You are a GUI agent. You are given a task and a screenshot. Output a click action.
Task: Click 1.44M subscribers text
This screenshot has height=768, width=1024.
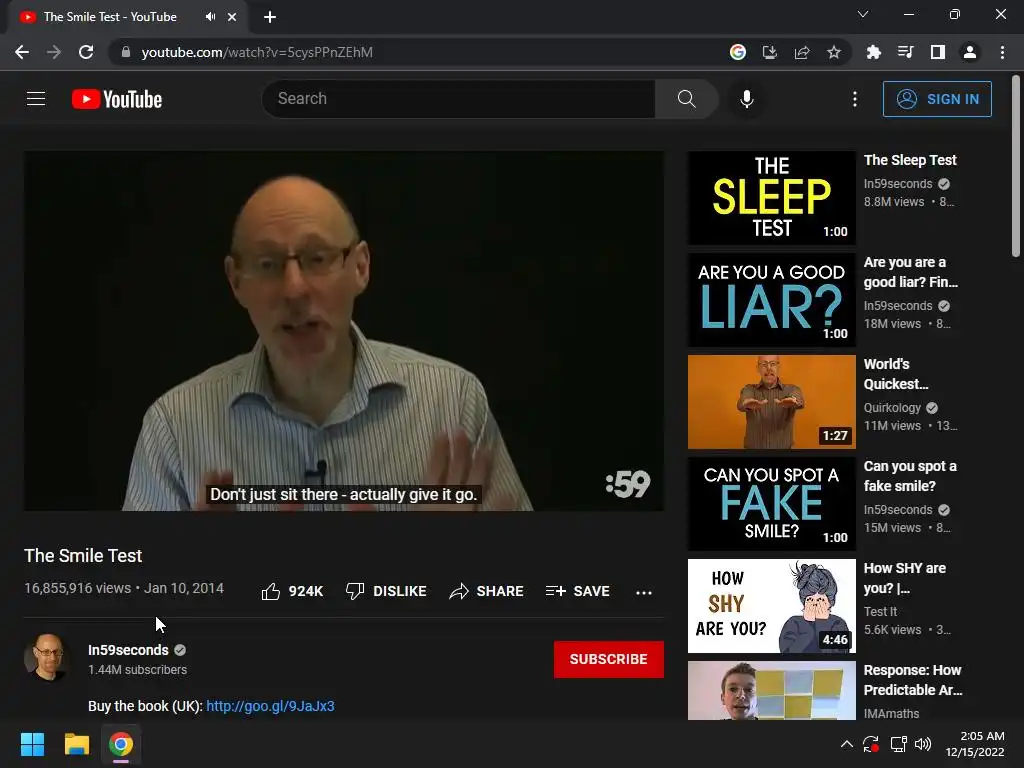(137, 669)
